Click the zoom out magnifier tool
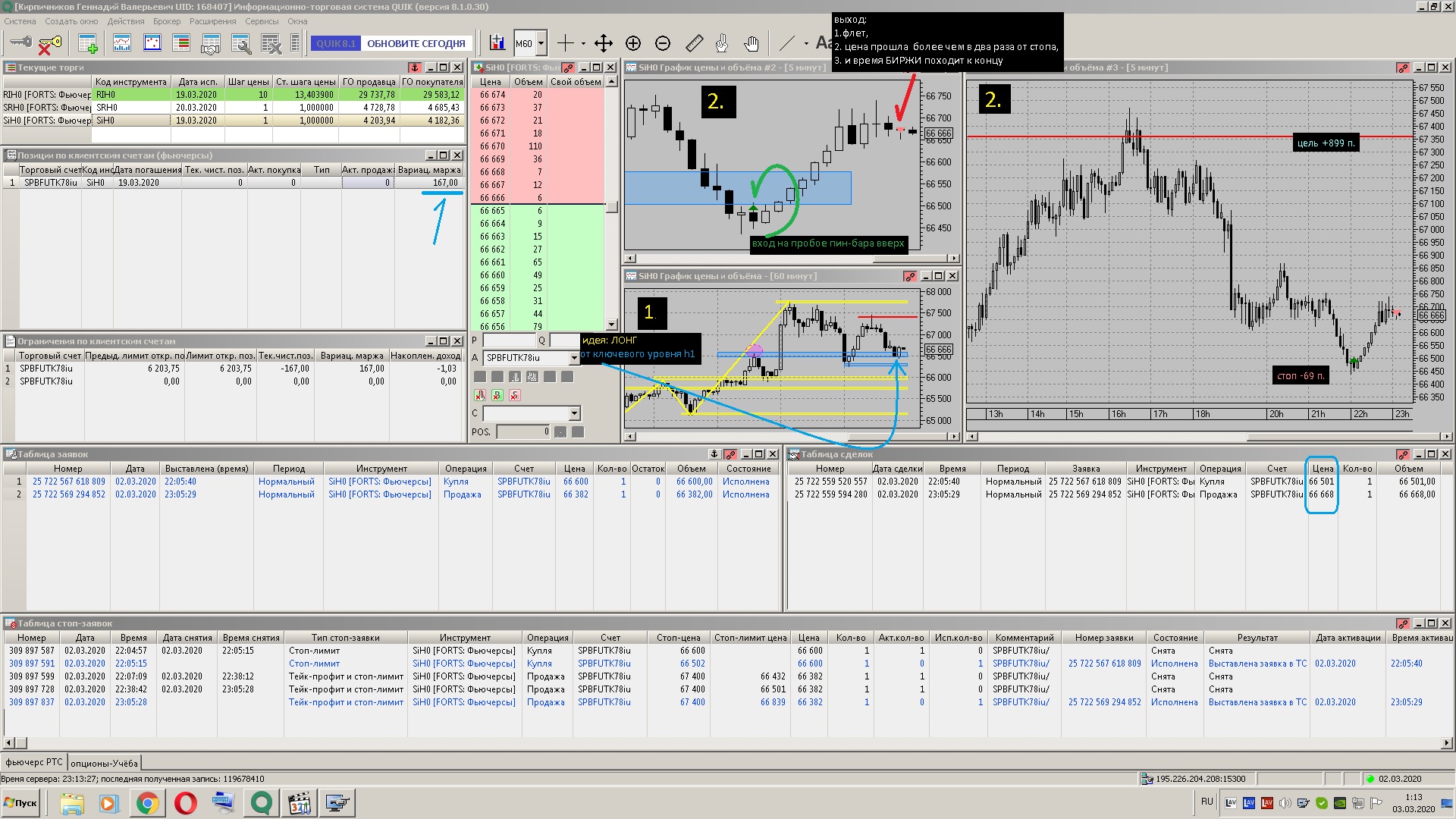Image resolution: width=1456 pixels, height=819 pixels. [663, 43]
